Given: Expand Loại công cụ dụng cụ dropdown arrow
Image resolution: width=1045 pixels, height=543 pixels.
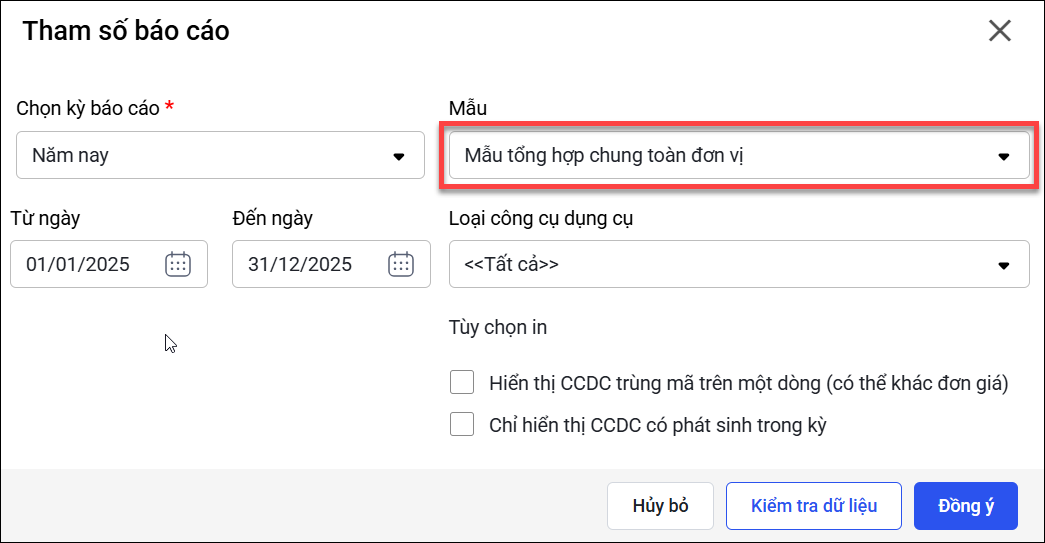Looking at the screenshot, I should 1004,265.
